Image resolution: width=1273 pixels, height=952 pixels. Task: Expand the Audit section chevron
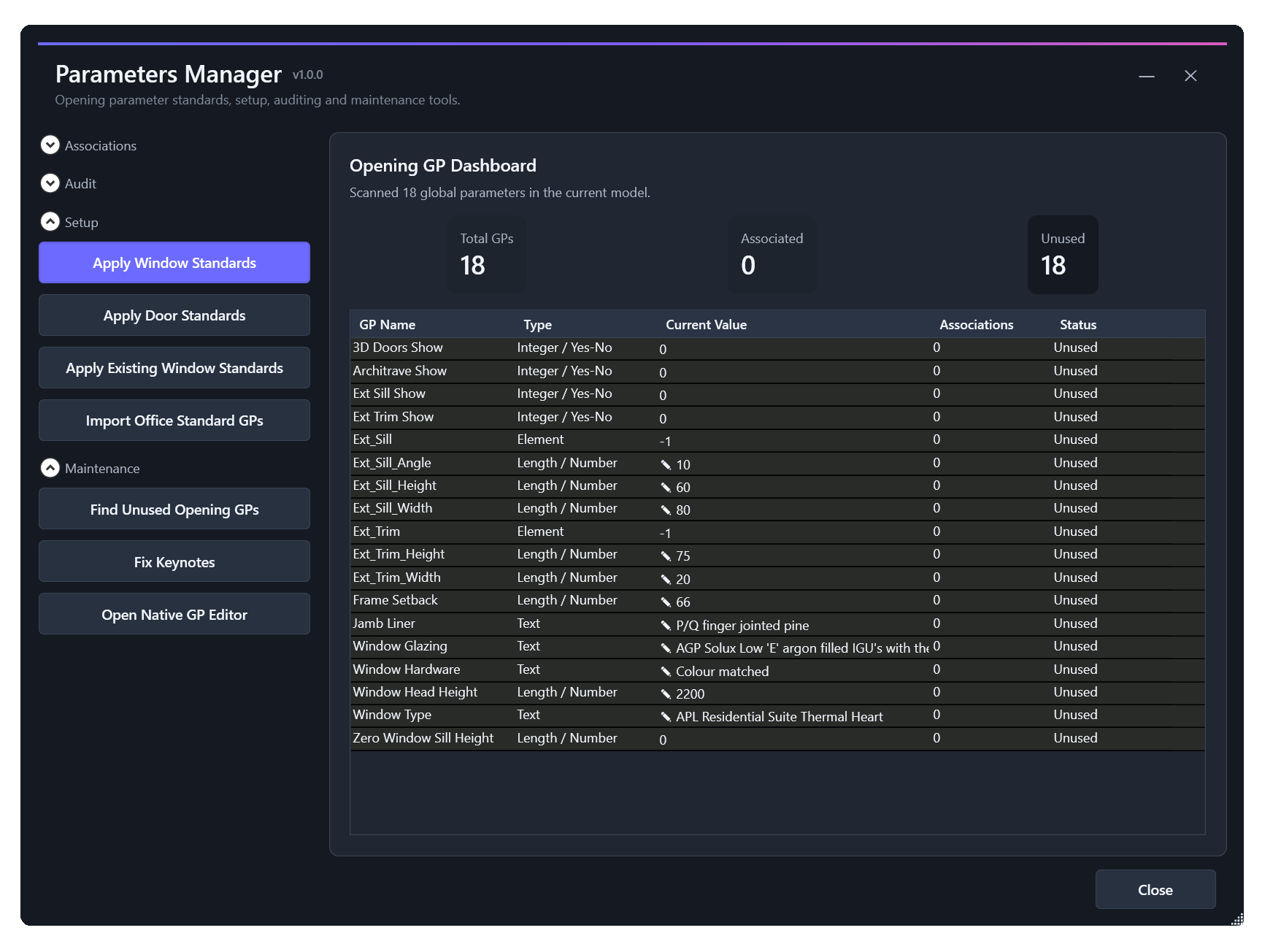point(50,183)
